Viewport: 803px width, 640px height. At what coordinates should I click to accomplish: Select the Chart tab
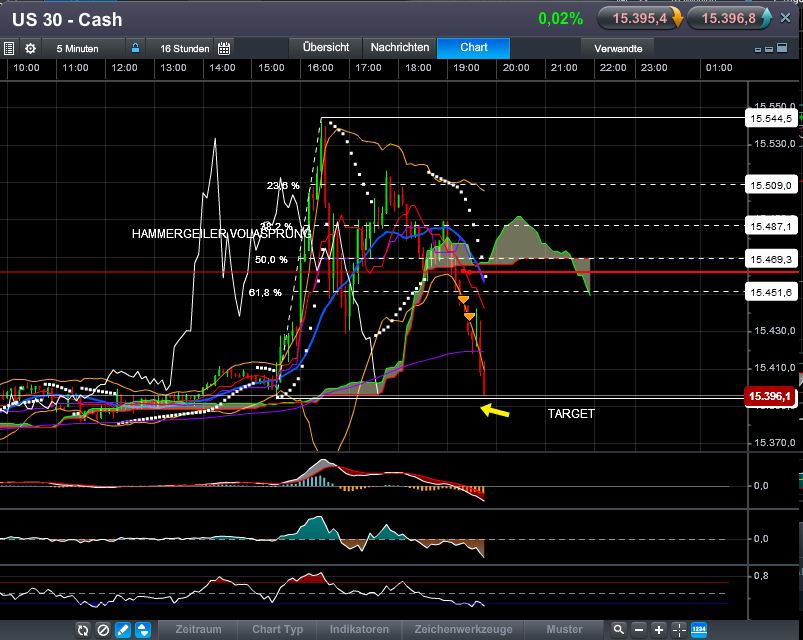pos(474,48)
